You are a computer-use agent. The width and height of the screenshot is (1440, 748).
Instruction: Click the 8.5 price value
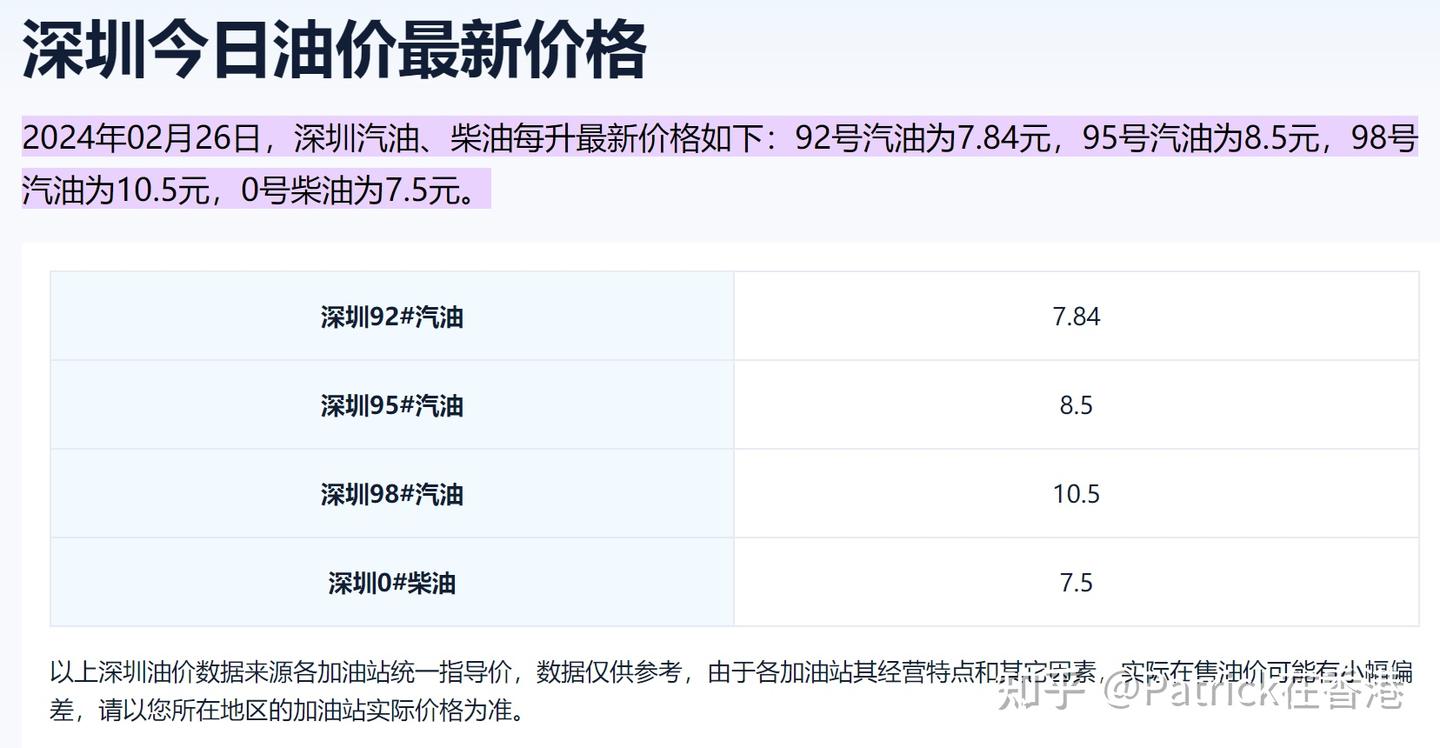tap(1076, 405)
